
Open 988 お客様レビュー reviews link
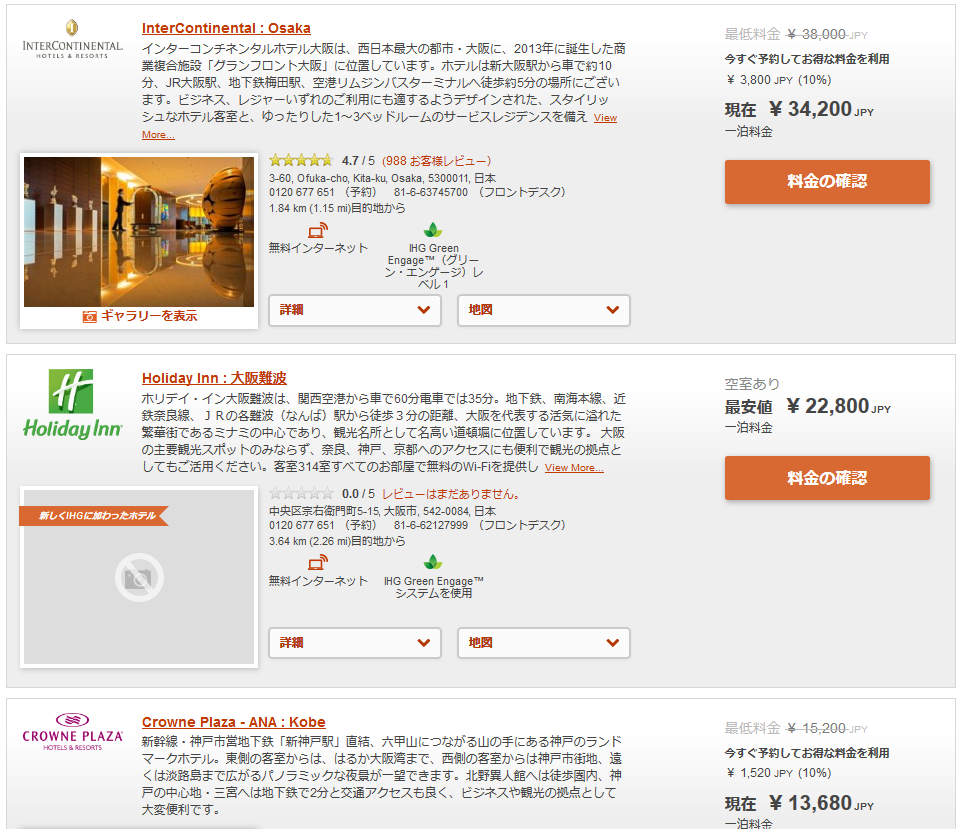coord(437,161)
